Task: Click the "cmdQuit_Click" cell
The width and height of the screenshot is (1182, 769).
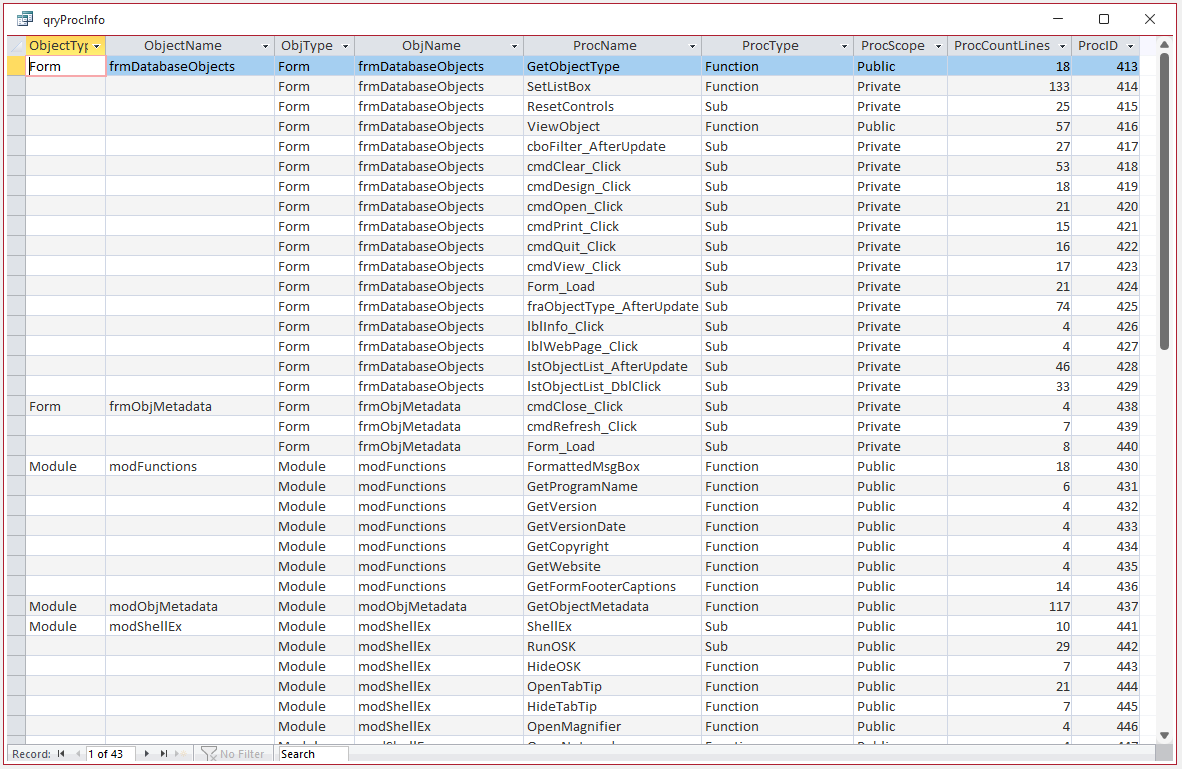Action: (x=612, y=247)
